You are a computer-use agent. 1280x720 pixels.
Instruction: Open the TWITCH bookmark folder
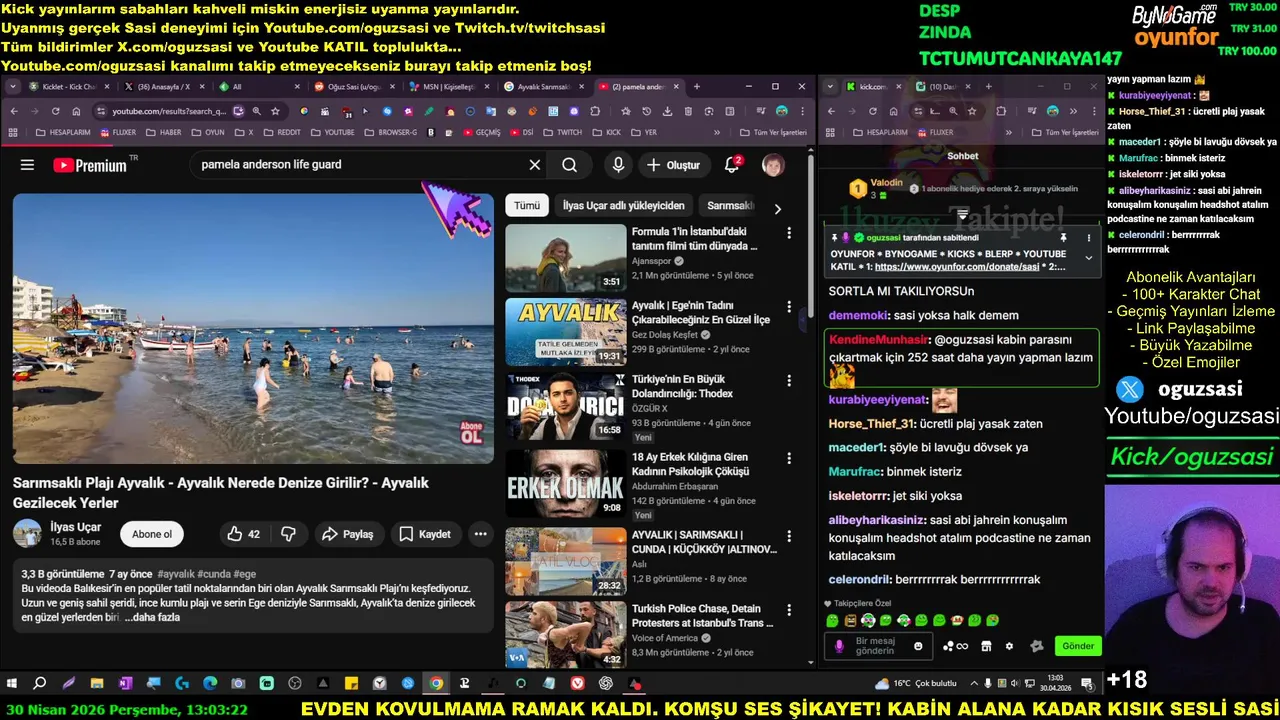[x=562, y=132]
